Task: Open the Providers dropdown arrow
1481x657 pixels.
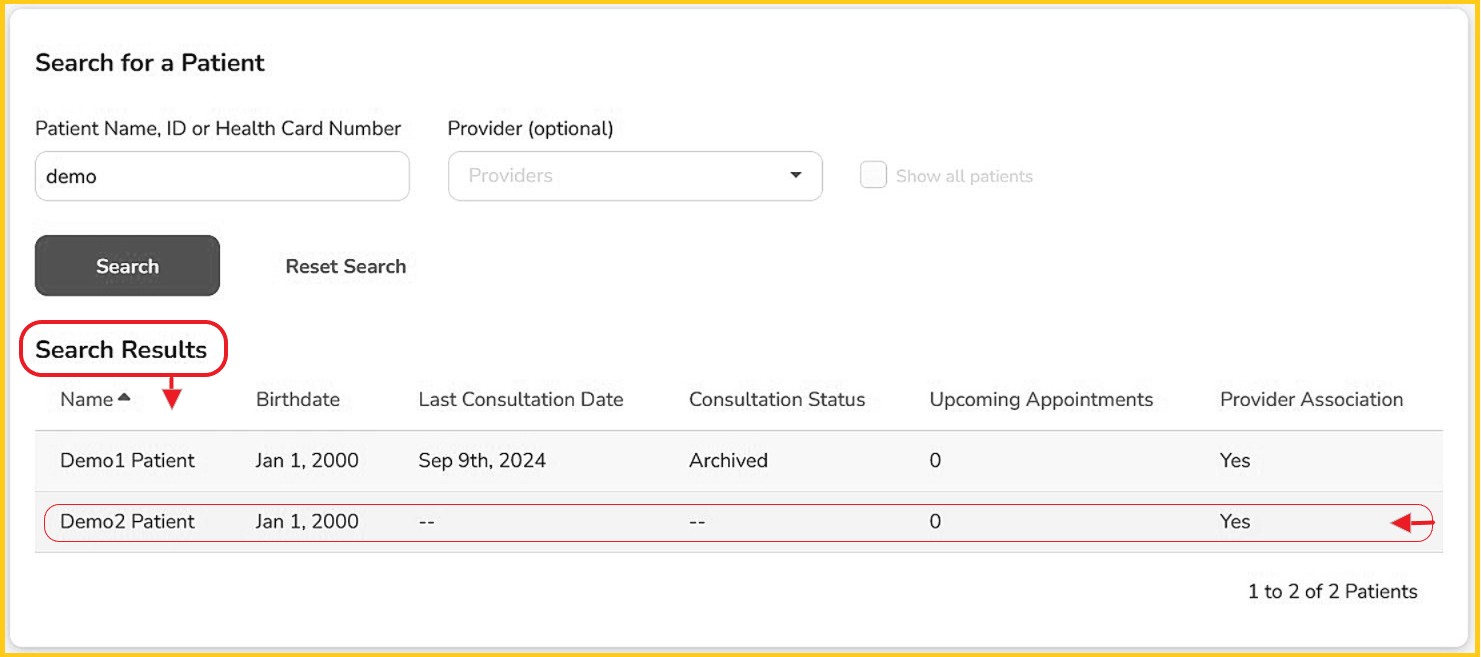Action: coord(795,176)
